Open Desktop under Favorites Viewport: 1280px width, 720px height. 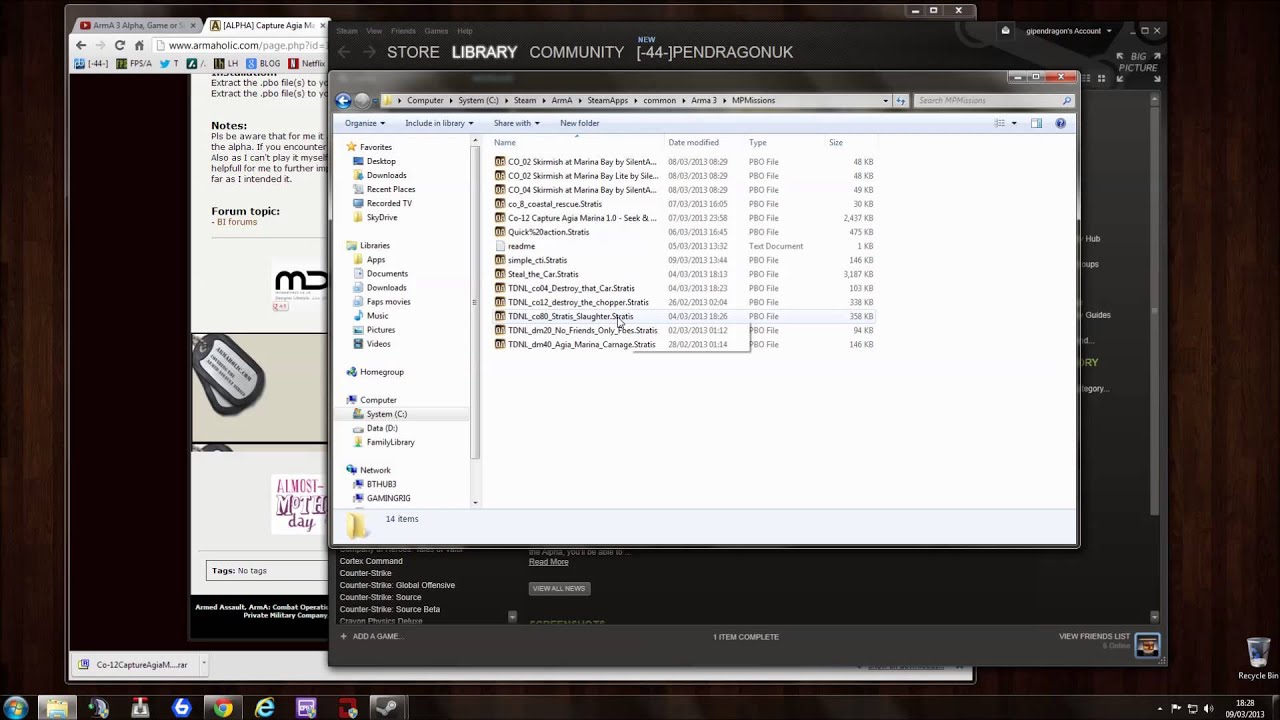(381, 161)
